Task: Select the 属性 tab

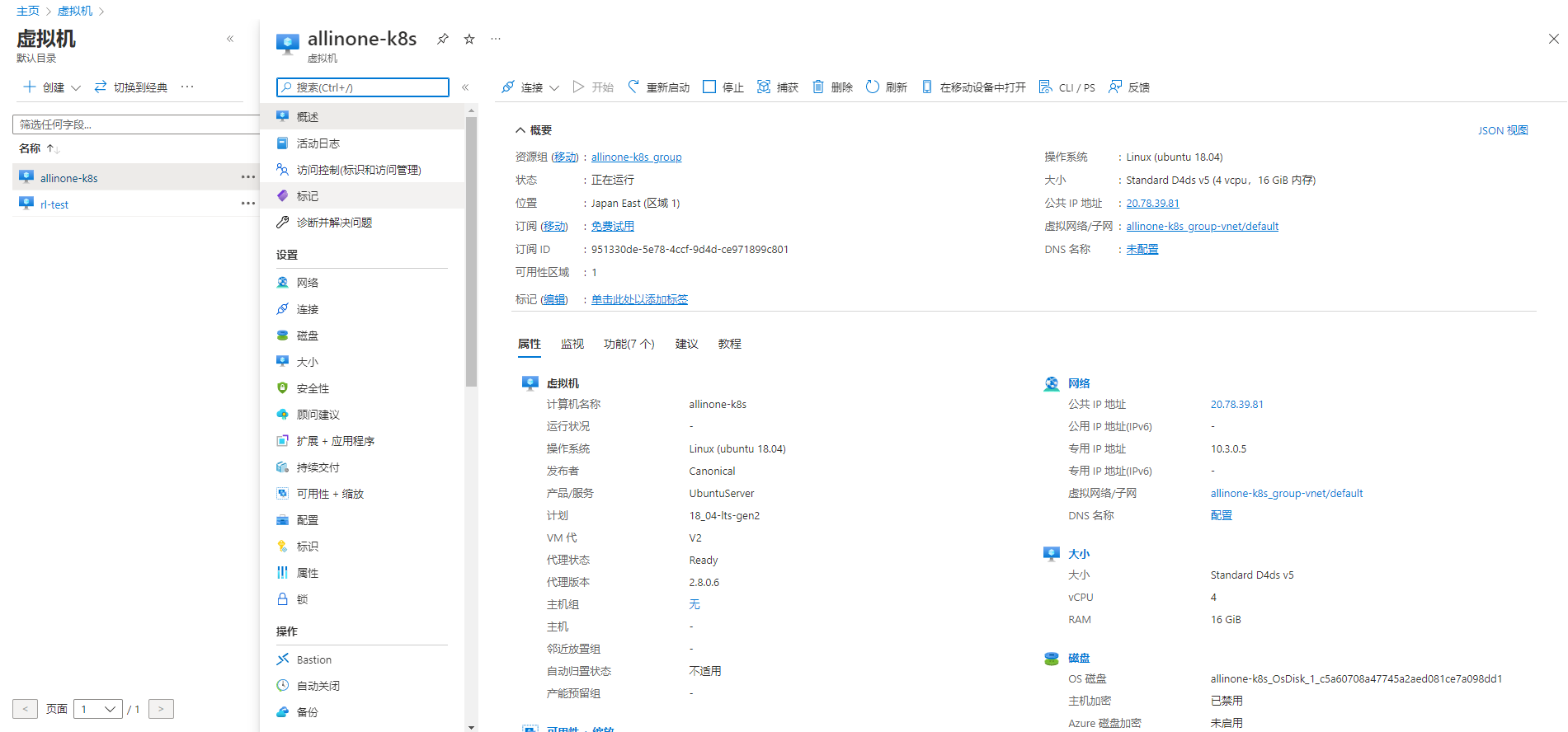Action: click(x=530, y=344)
